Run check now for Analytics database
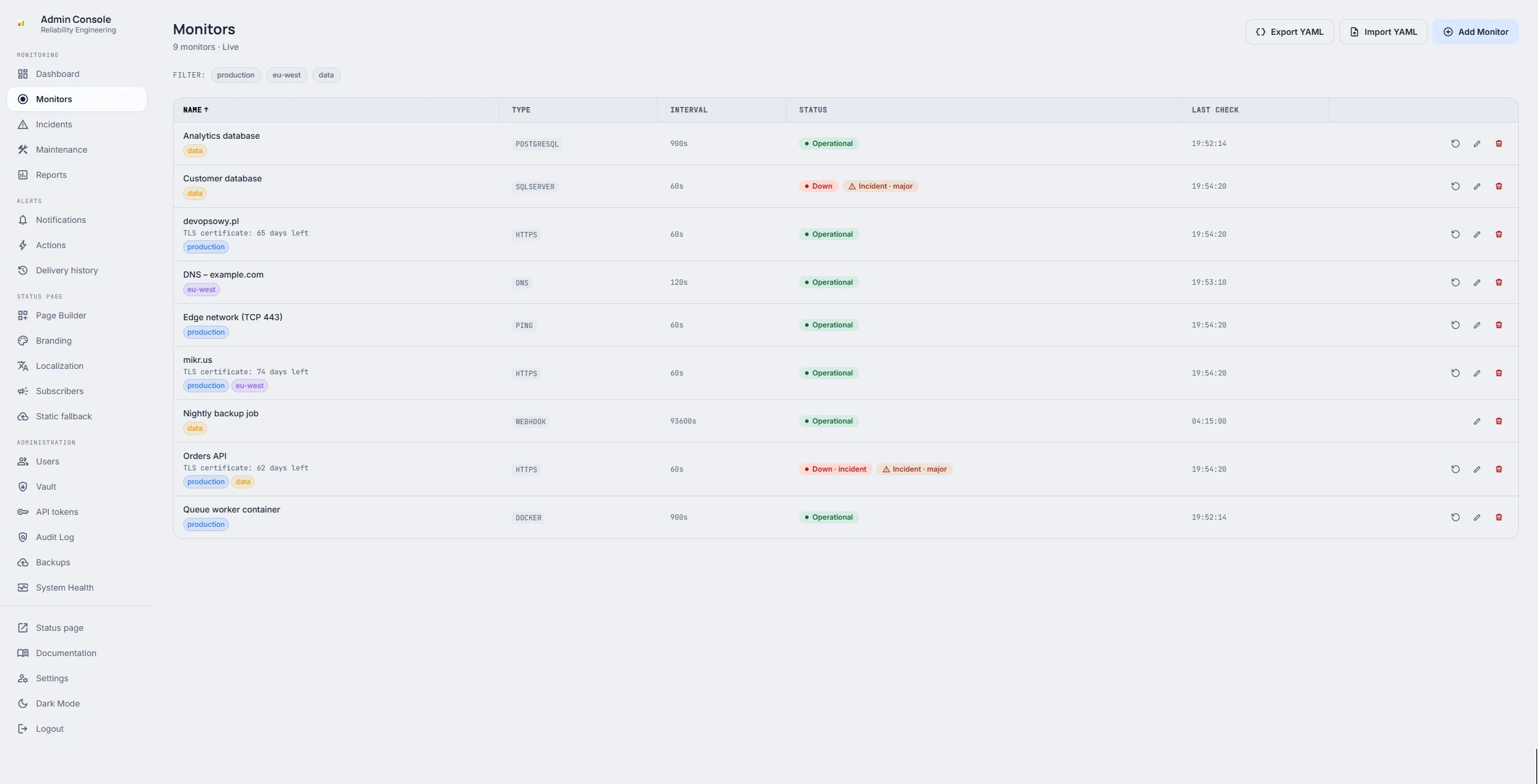This screenshot has width=1538, height=784. tap(1455, 144)
